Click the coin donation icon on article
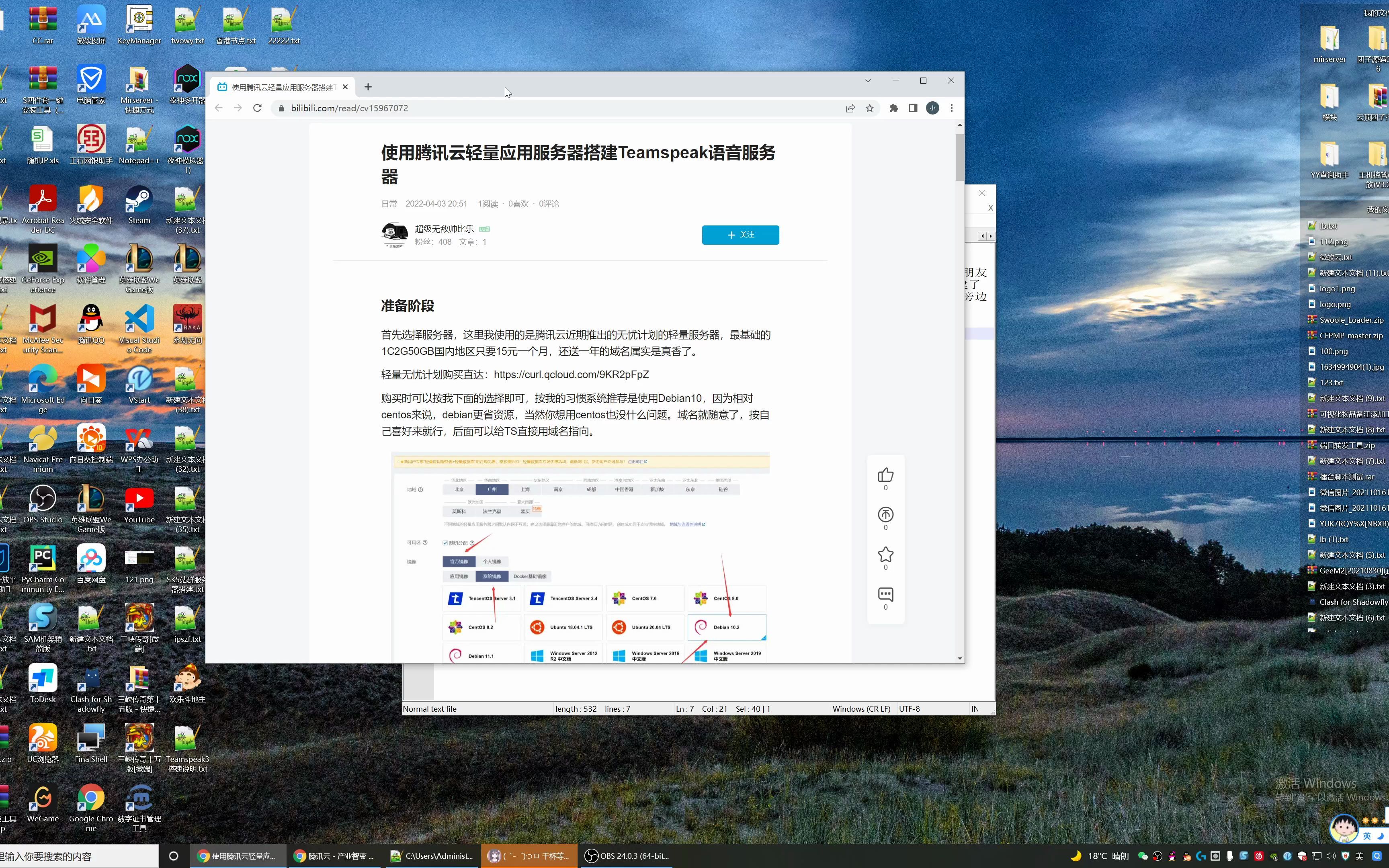1389x868 pixels. pos(885,514)
